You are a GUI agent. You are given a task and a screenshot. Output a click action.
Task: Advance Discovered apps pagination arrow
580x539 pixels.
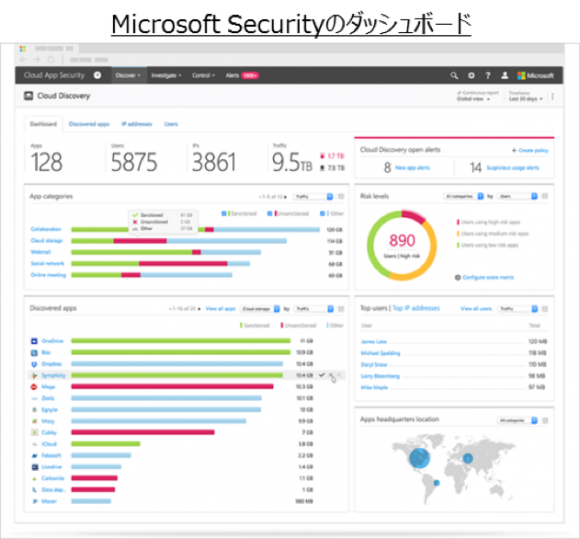tap(199, 309)
